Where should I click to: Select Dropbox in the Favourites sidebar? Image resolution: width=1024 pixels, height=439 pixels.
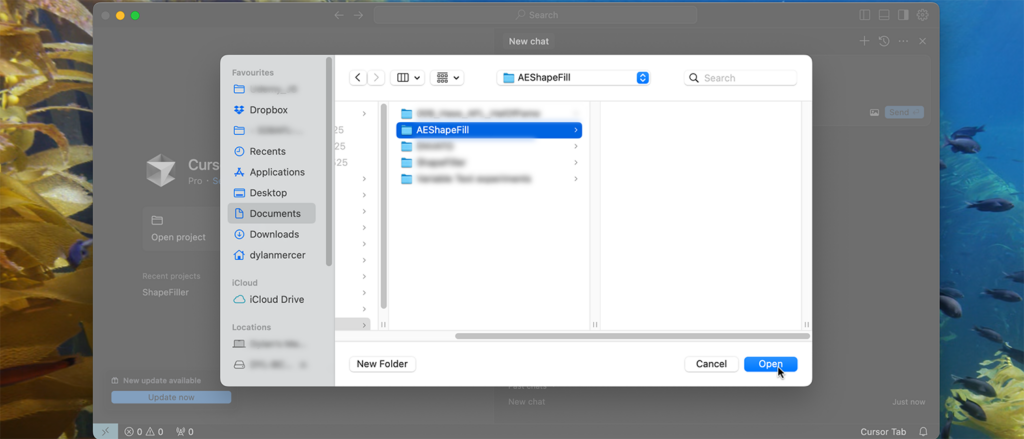pos(268,110)
